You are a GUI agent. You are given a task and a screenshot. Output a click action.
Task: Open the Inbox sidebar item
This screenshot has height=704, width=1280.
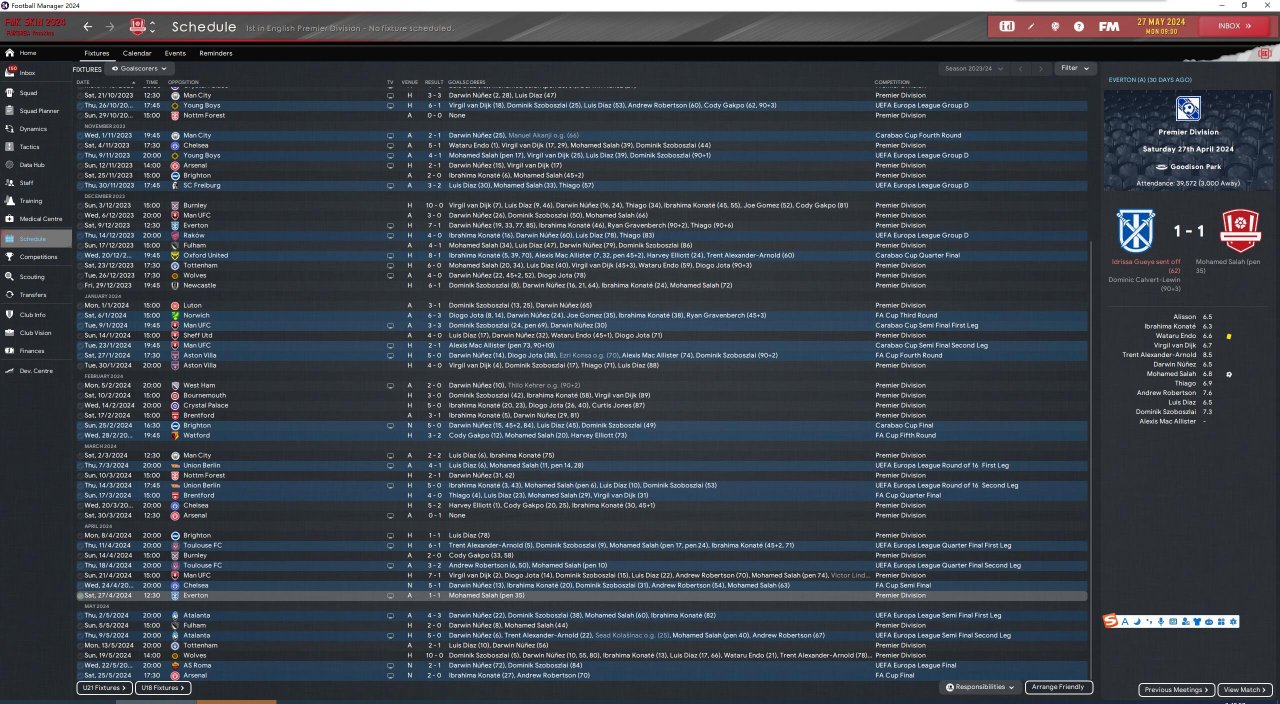click(36, 73)
